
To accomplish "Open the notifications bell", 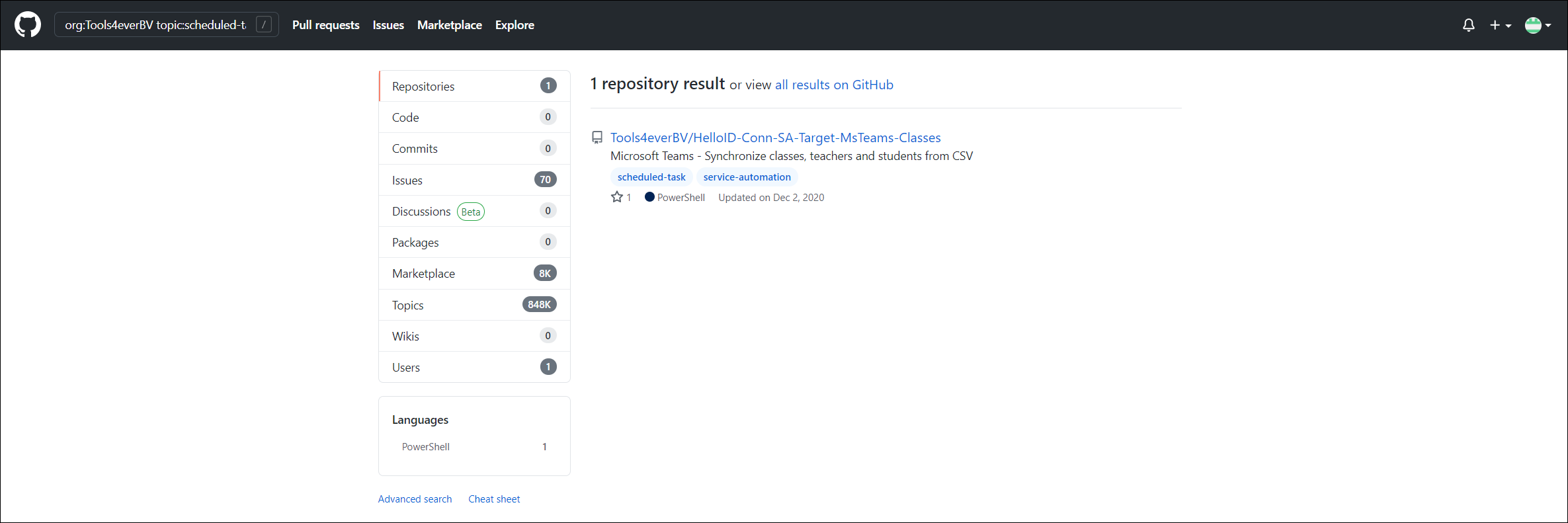I will pos(1468,25).
